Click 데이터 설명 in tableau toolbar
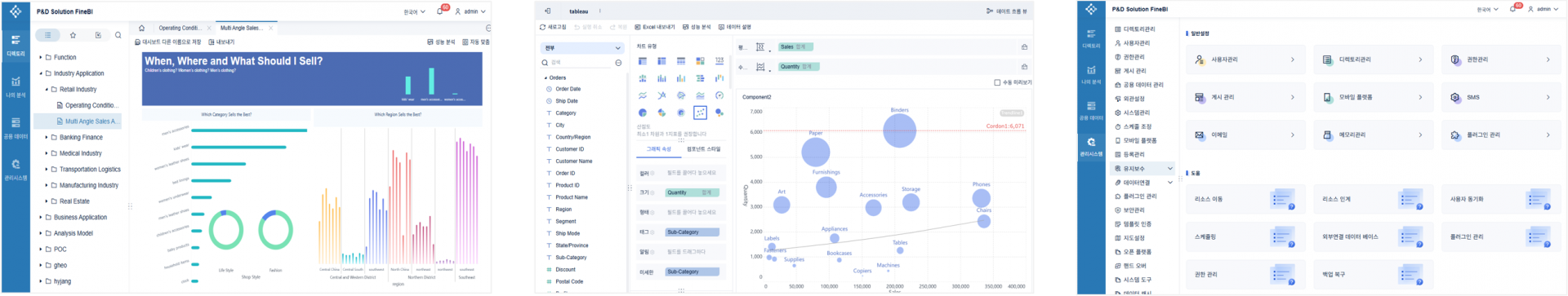1568x296 pixels. point(734,27)
